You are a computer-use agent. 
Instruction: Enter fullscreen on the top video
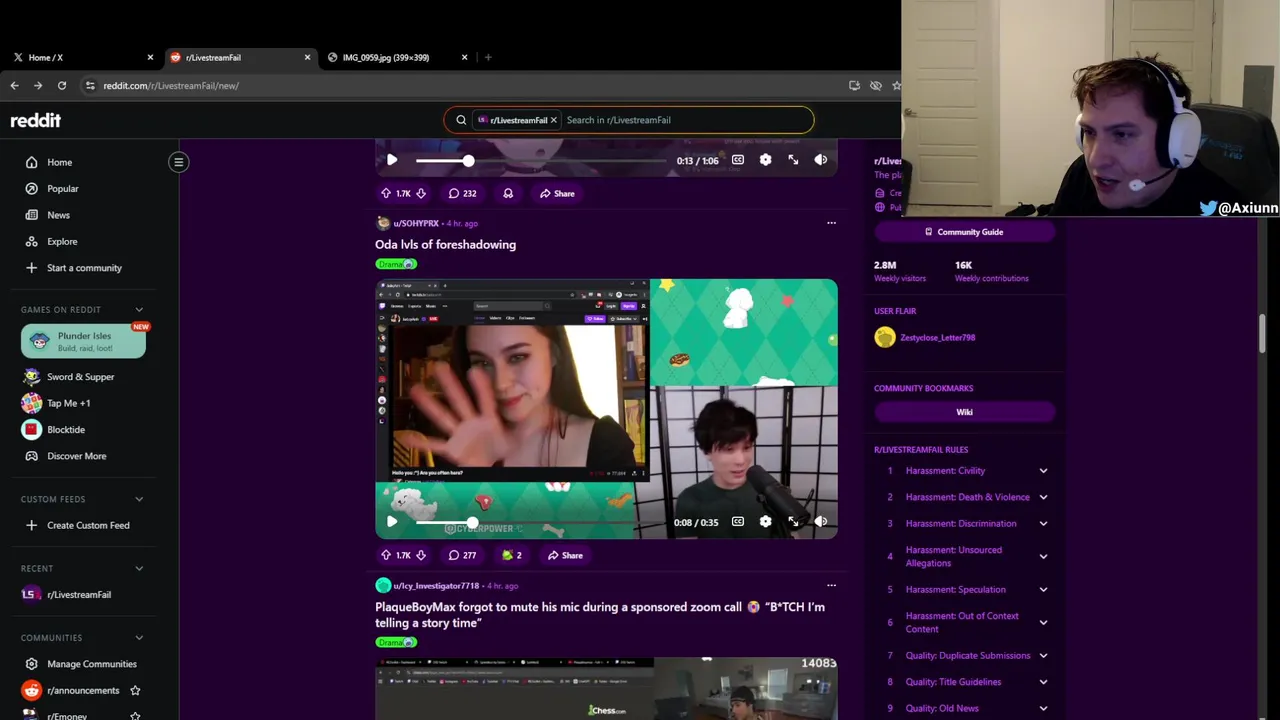click(793, 160)
